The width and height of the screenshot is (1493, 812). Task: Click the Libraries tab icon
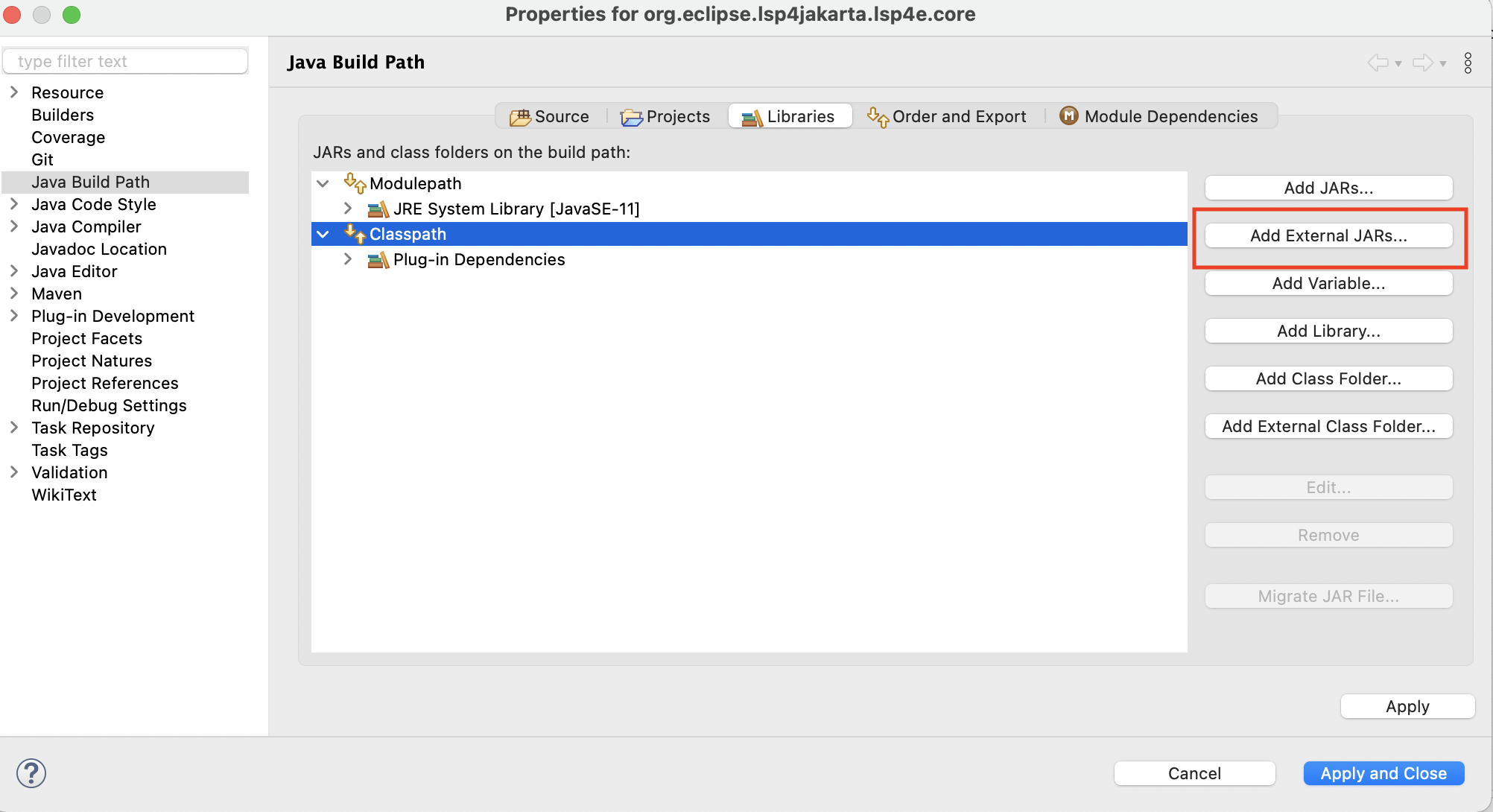tap(752, 116)
